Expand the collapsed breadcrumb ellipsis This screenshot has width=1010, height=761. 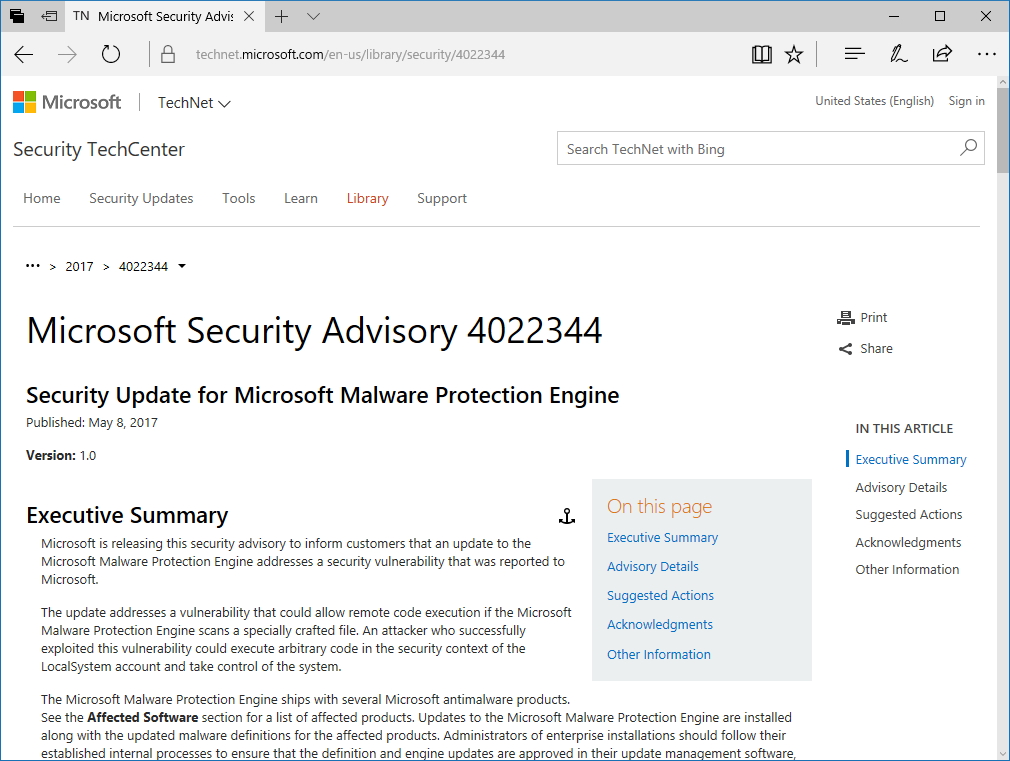point(31,266)
